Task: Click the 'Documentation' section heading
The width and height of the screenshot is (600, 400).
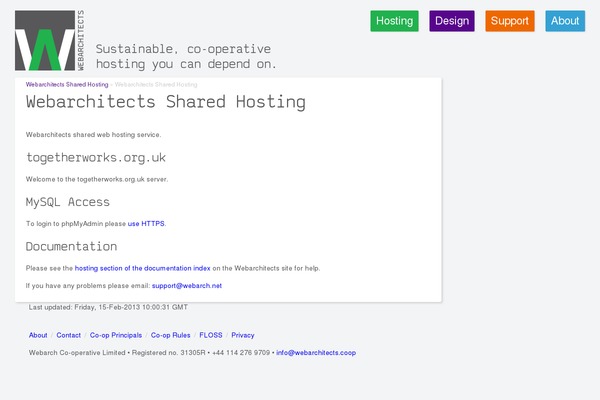Action: pos(71,246)
